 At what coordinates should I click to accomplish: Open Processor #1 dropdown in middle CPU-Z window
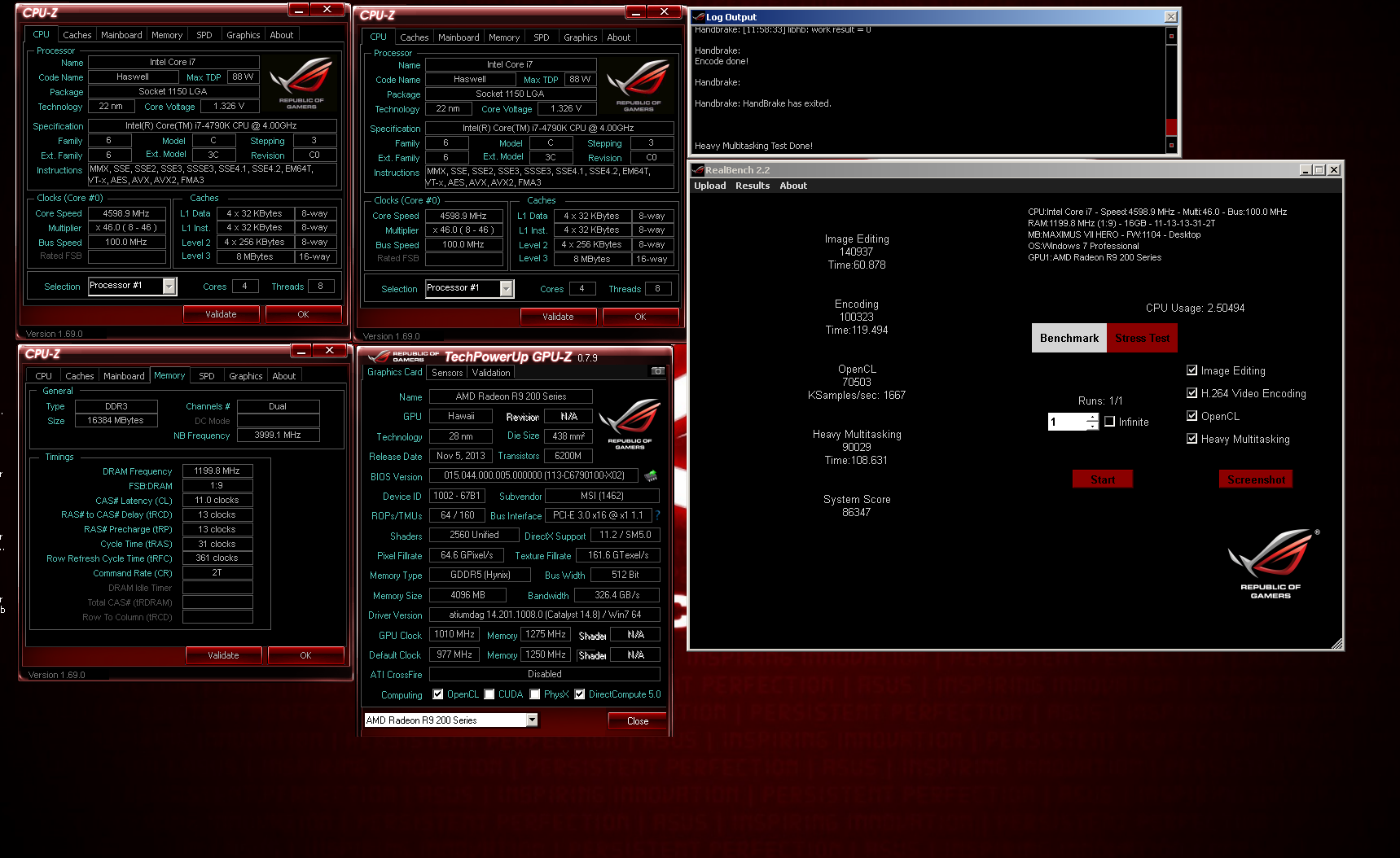507,288
